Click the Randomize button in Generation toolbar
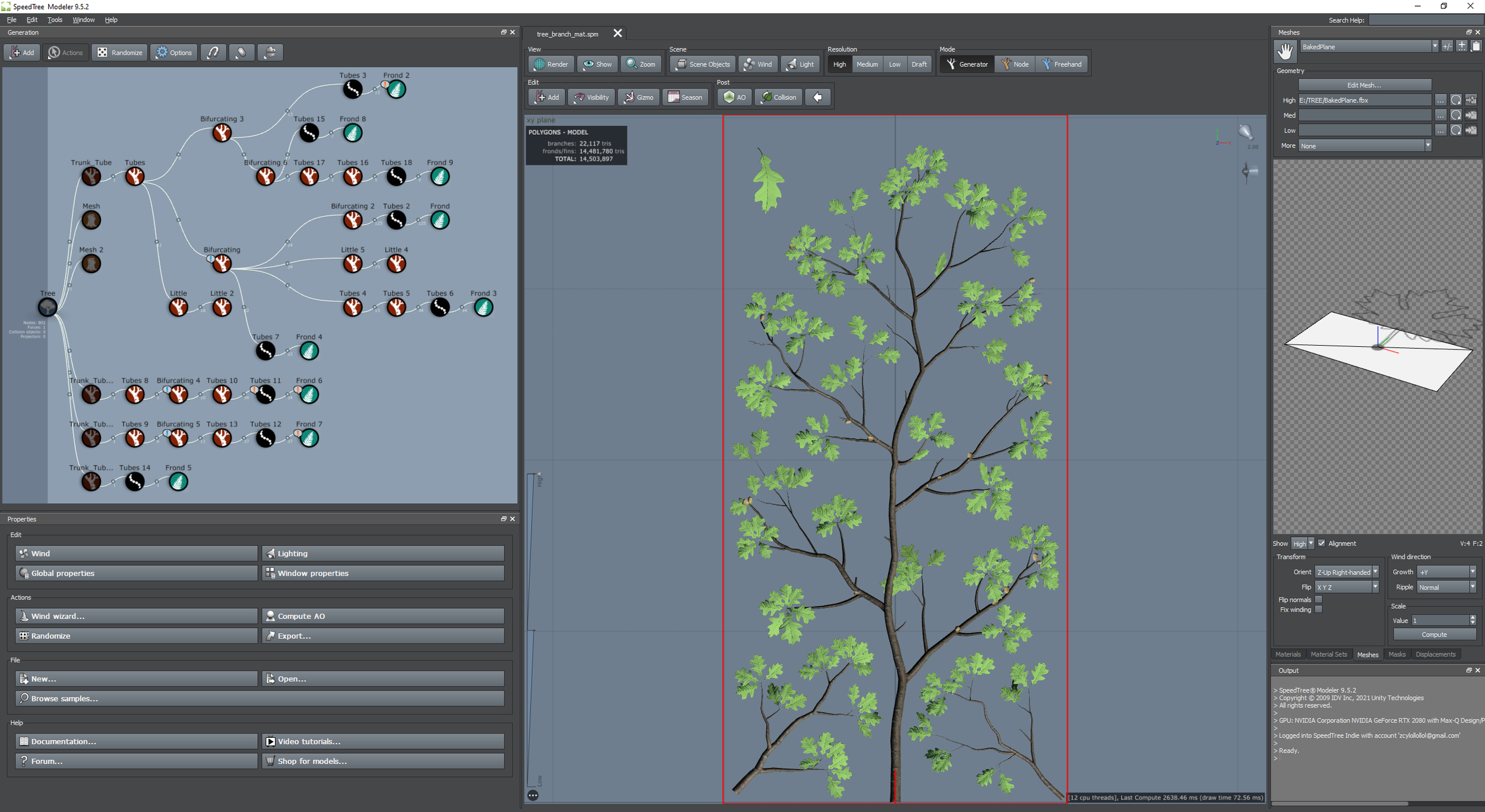The width and height of the screenshot is (1485, 812). (x=120, y=52)
